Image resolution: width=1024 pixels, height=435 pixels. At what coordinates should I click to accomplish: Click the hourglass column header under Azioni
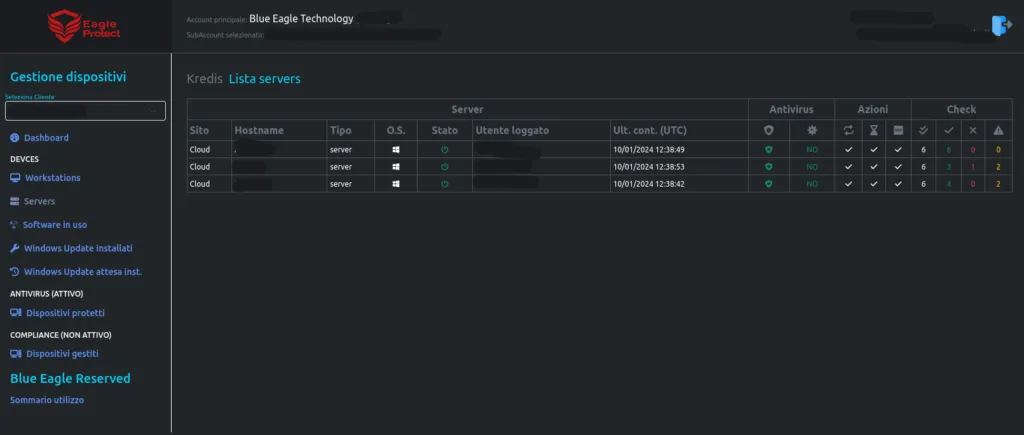click(874, 131)
